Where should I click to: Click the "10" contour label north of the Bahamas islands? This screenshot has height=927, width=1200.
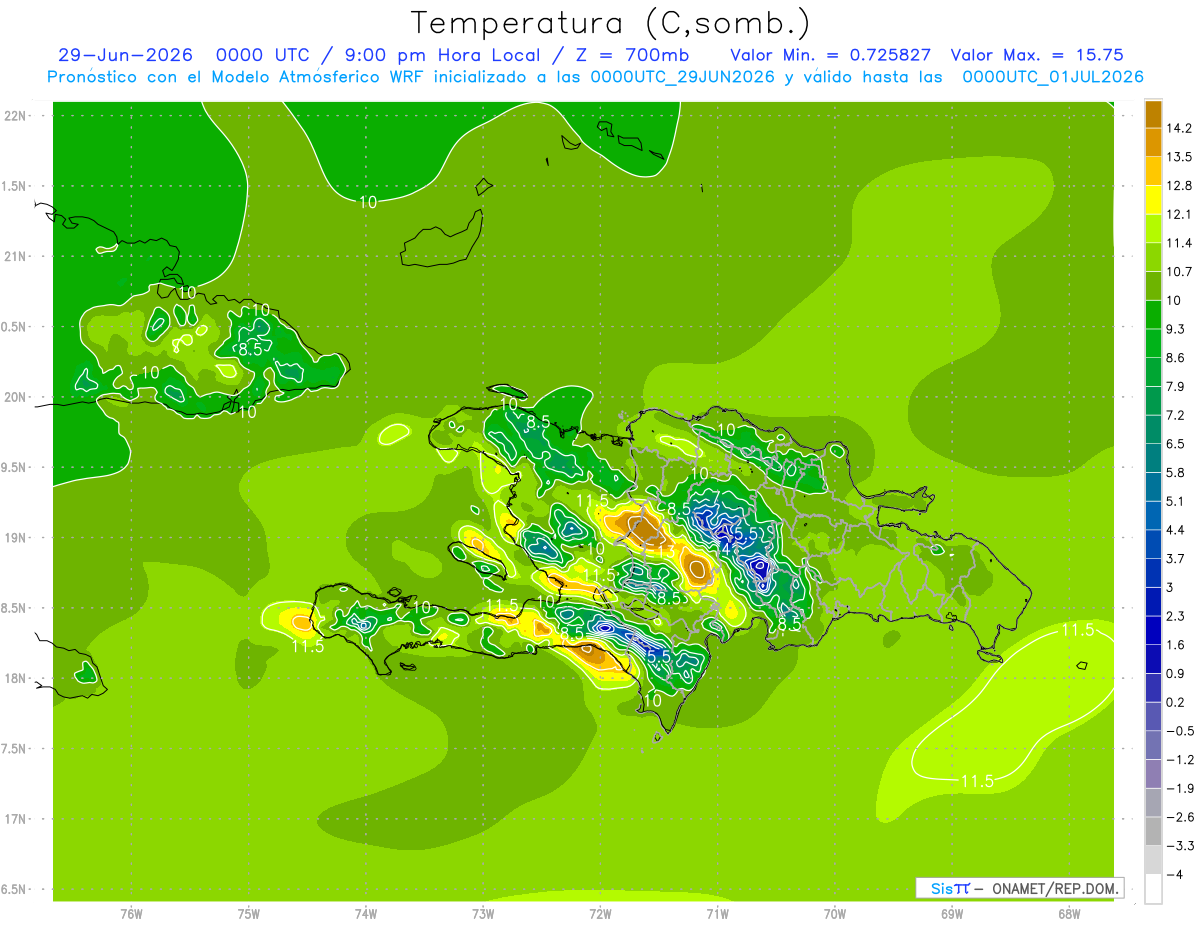(x=367, y=201)
